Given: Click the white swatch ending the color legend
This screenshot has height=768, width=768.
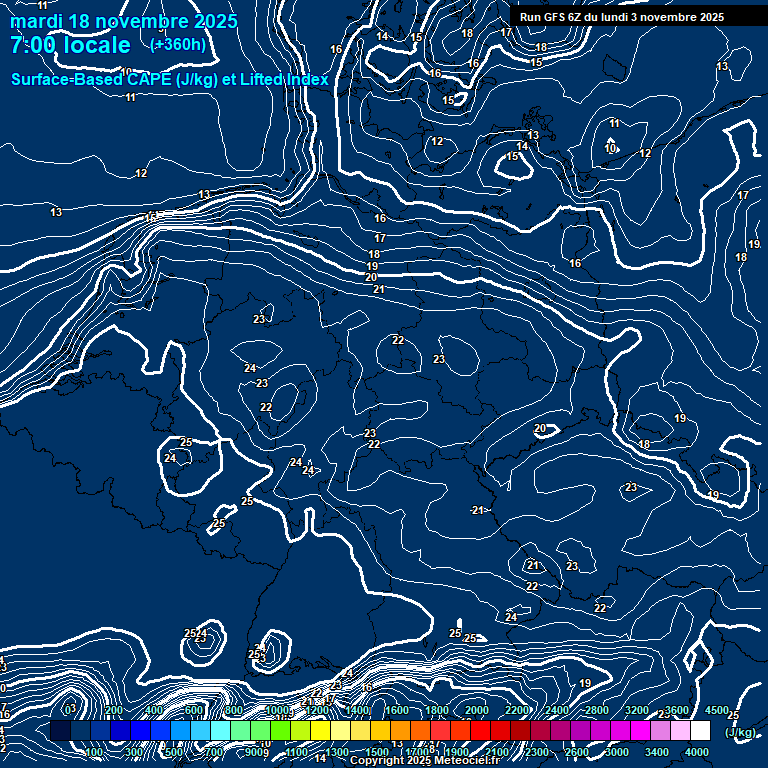Looking at the screenshot, I should (700, 730).
